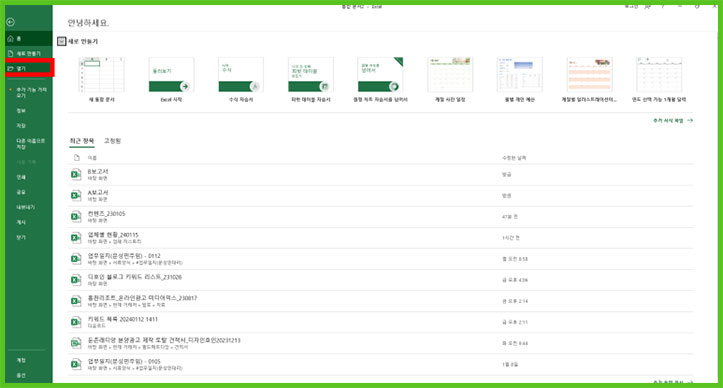Screen dimensions: 723x388
Task: Choose 닫기 (Close) in the sidebar
Action: (21, 237)
